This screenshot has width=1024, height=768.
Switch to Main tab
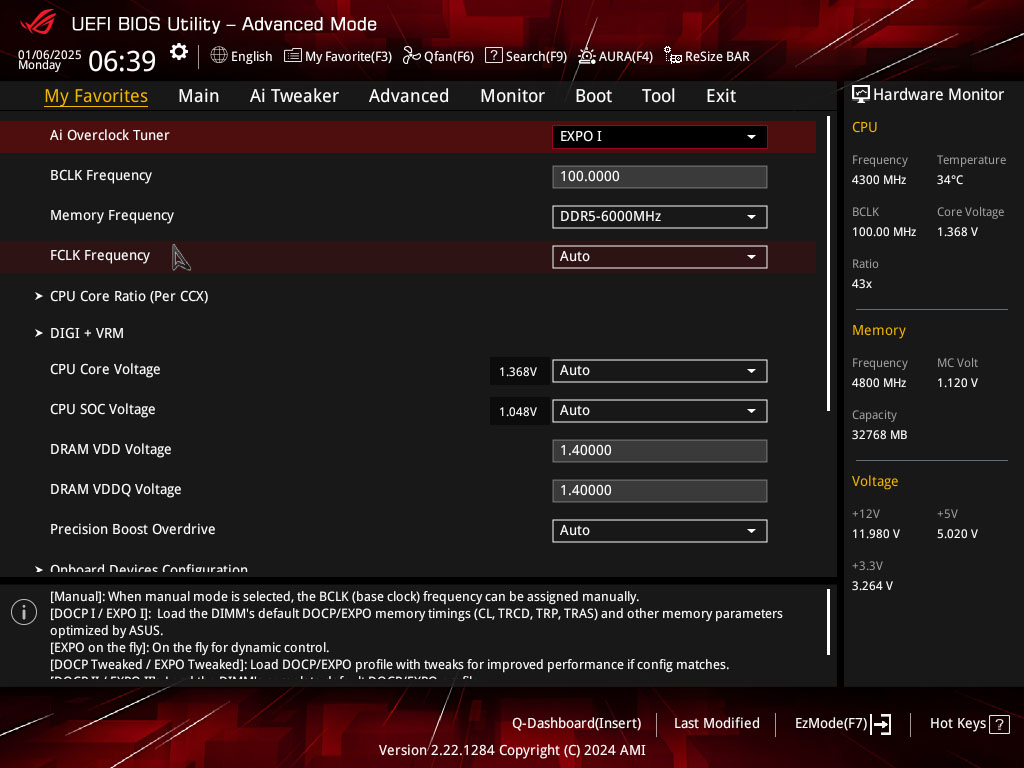[x=199, y=96]
